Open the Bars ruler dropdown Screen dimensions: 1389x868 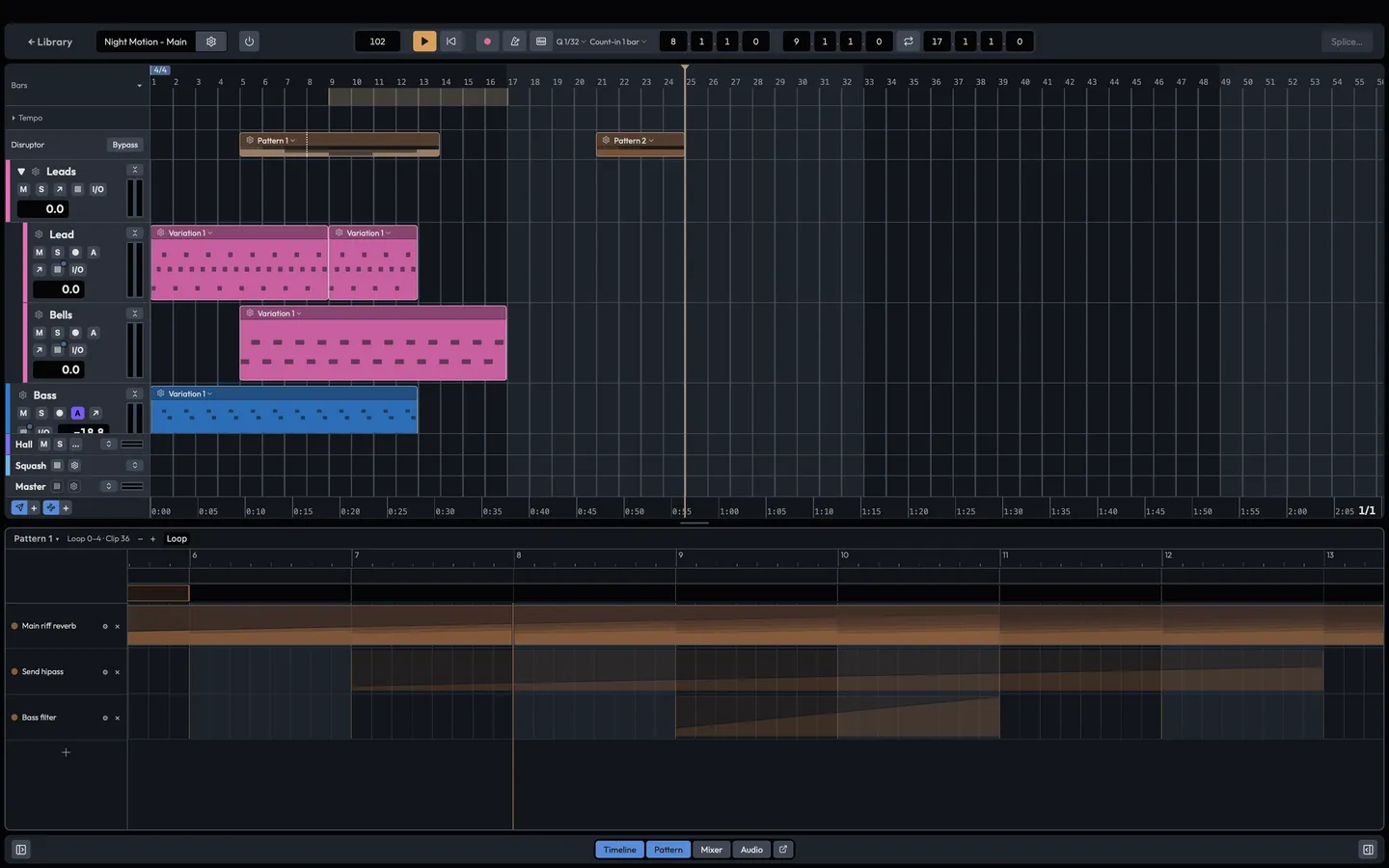pos(139,86)
